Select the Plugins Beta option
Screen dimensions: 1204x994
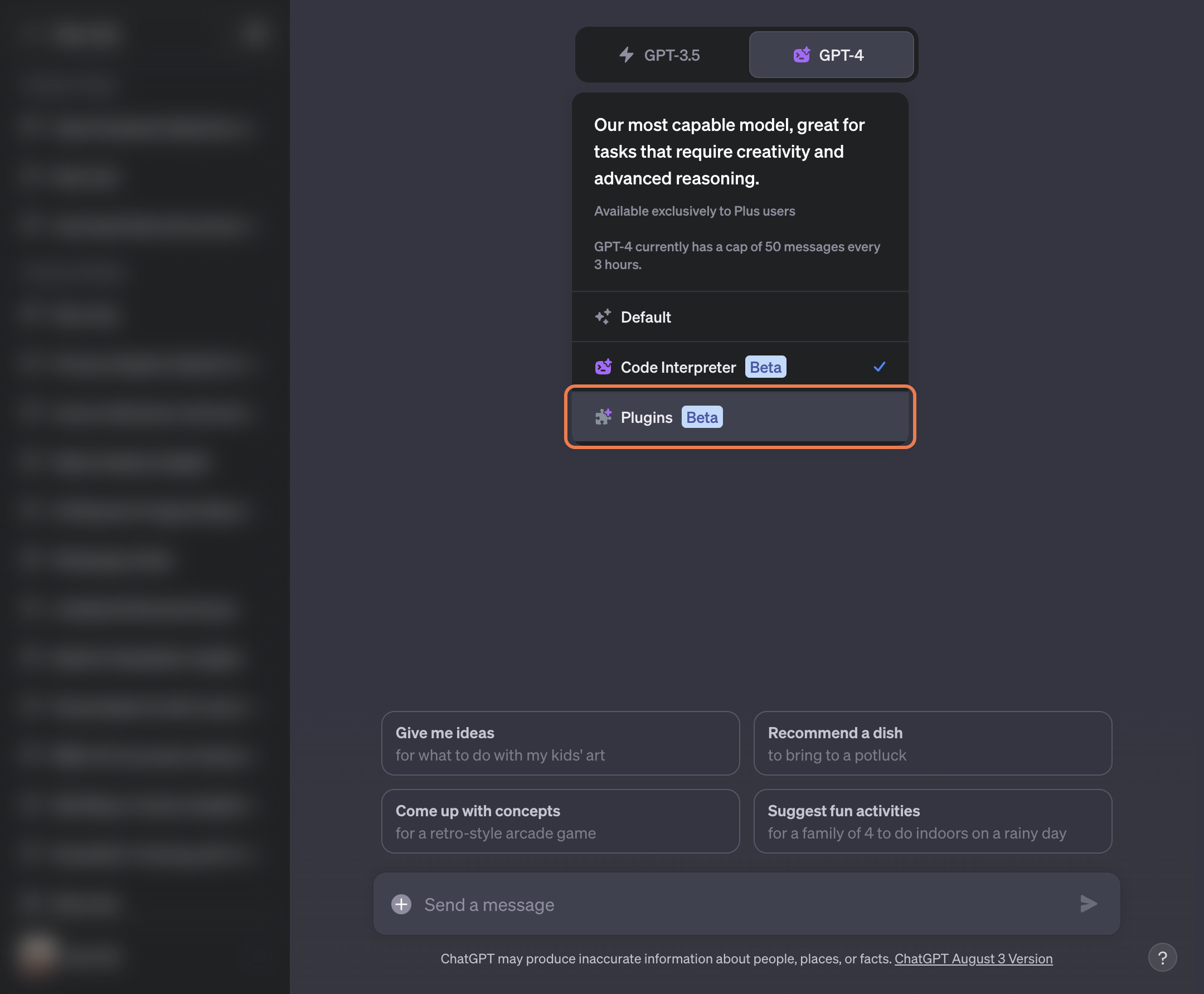tap(740, 417)
